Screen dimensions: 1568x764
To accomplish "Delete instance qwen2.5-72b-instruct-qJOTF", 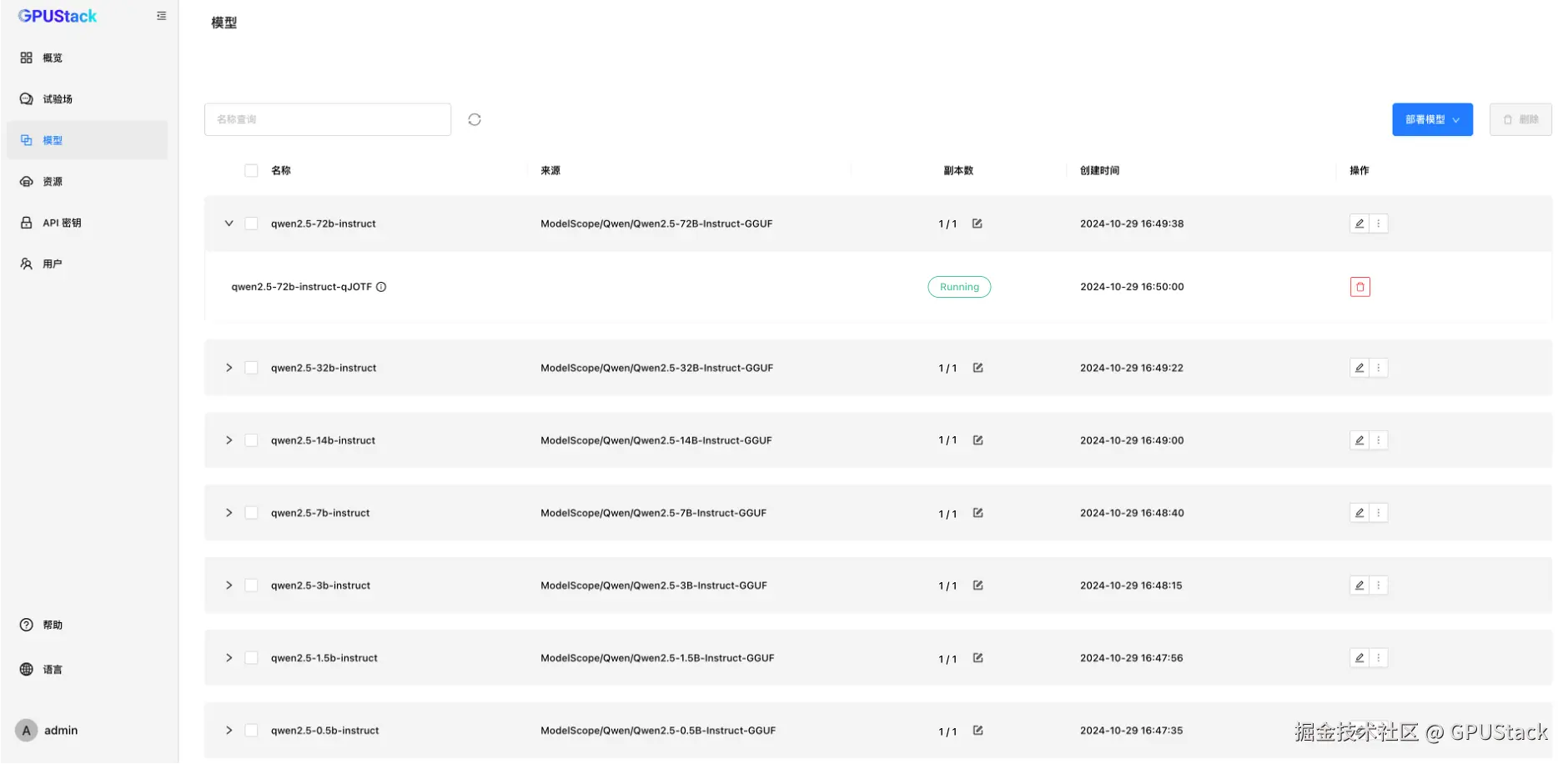I will pos(1360,287).
